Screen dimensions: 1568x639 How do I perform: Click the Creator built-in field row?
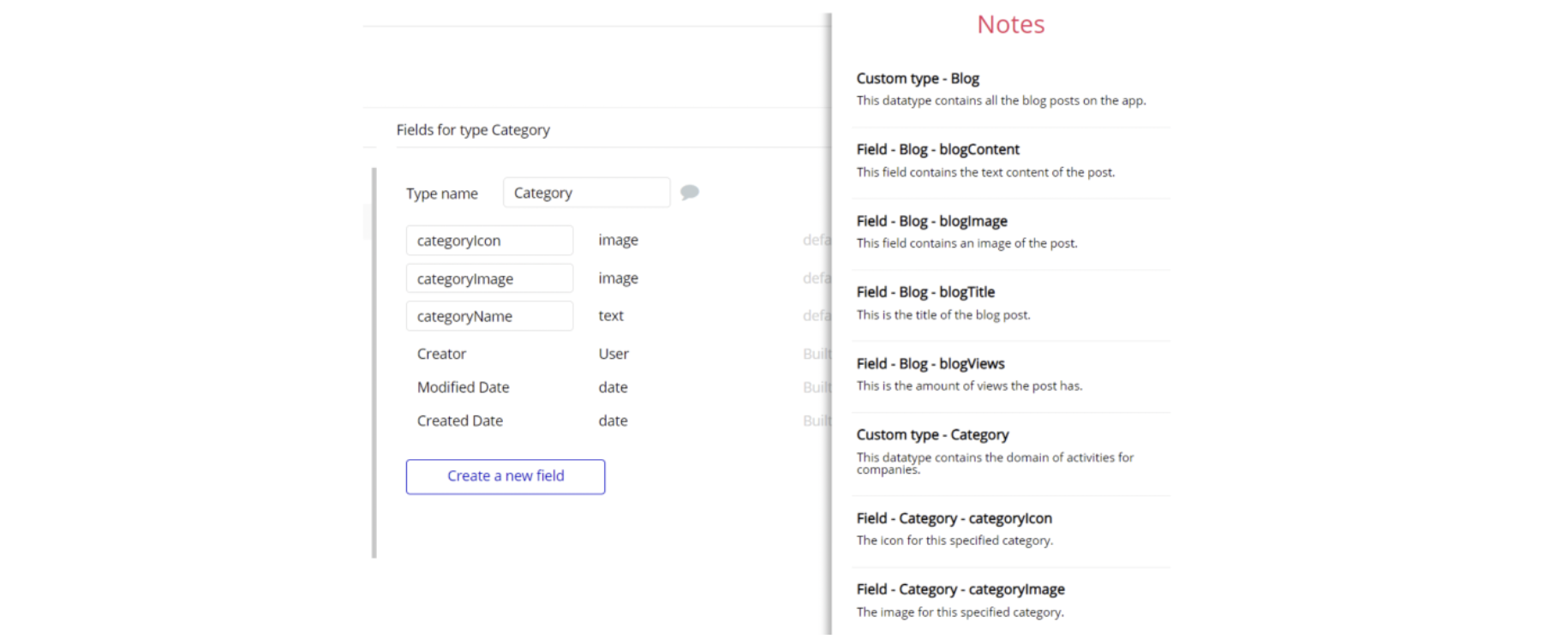pos(442,354)
